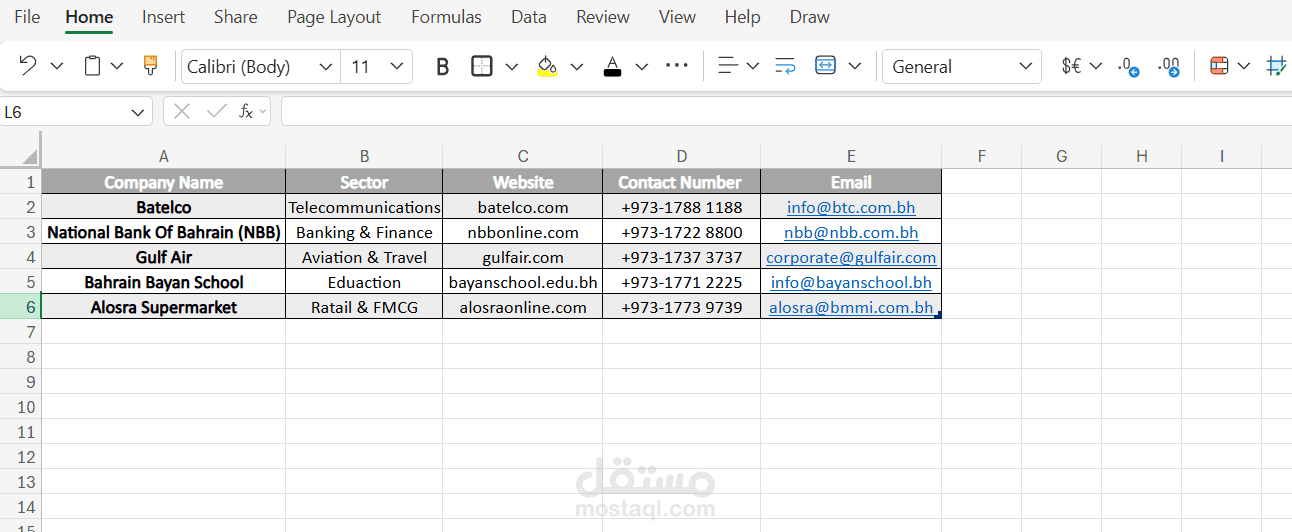This screenshot has height=532, width=1292.
Task: Expand the Conditional Formatting arrow
Action: click(x=1244, y=66)
